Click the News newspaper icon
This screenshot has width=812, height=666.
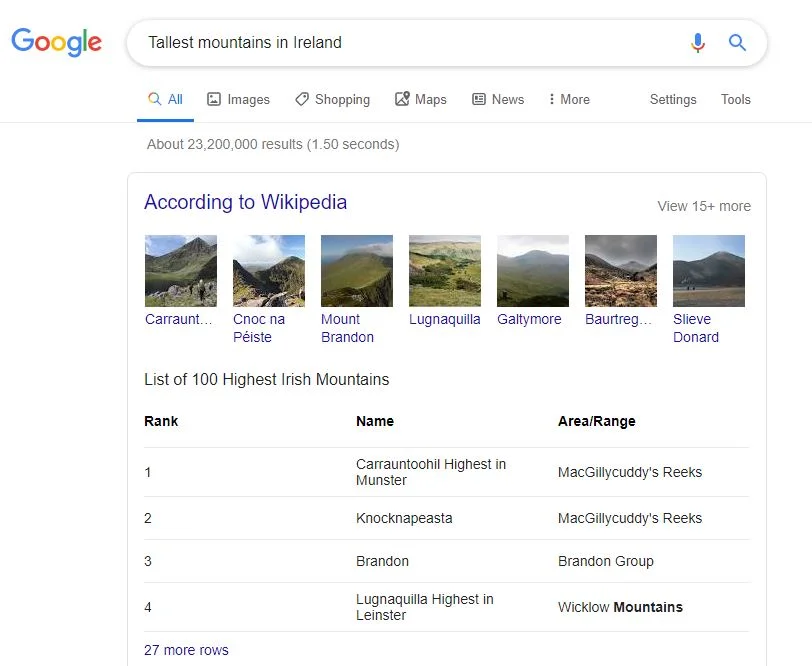tap(480, 99)
